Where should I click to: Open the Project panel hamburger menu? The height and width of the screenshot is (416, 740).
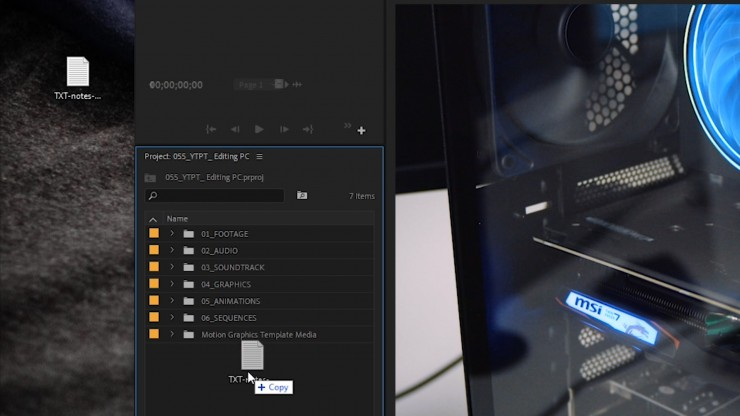coord(259,156)
